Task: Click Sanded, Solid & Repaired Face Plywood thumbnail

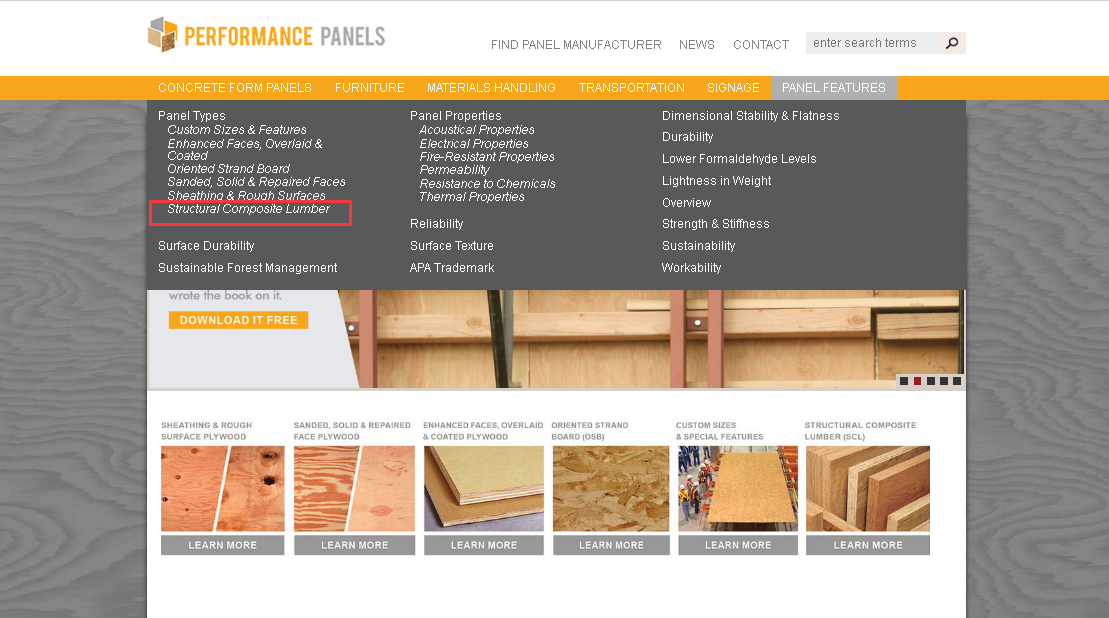Action: tap(354, 489)
